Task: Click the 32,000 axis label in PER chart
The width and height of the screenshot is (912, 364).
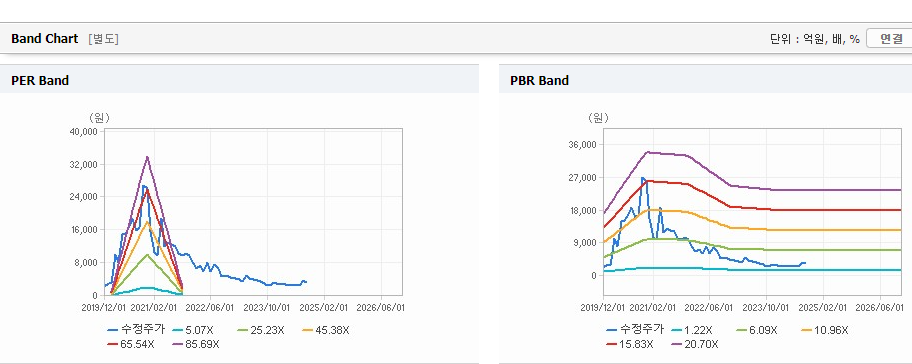Action: coord(83,165)
